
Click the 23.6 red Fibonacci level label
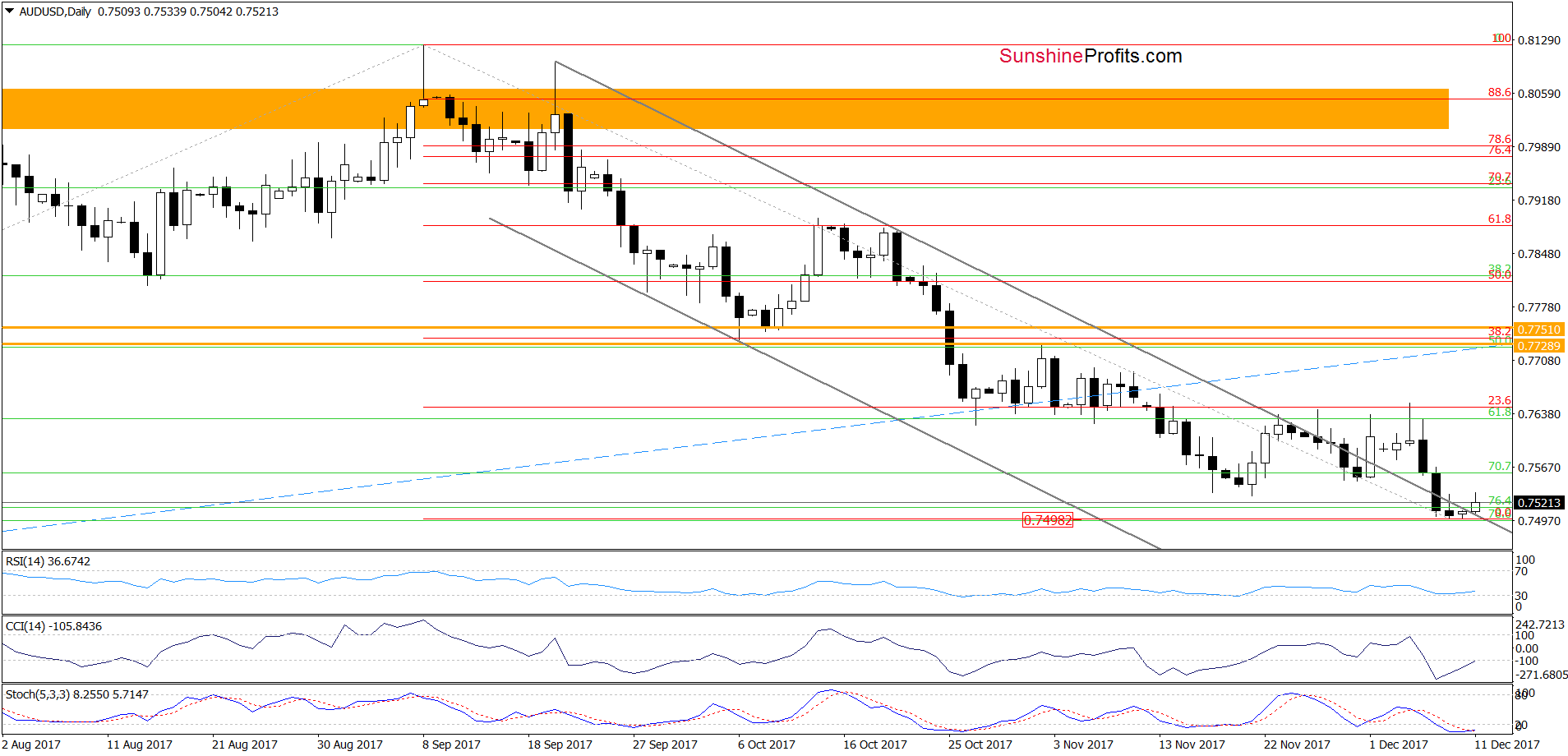tap(1500, 400)
